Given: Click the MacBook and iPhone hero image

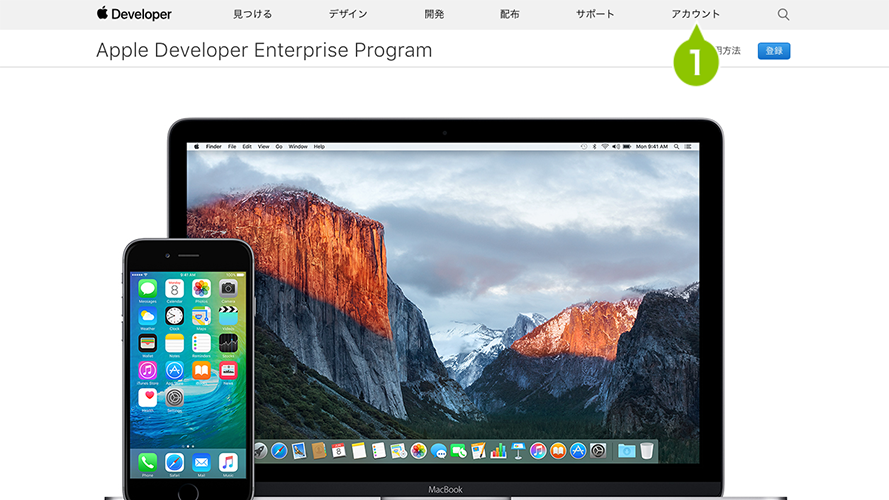Looking at the screenshot, I should (445, 309).
